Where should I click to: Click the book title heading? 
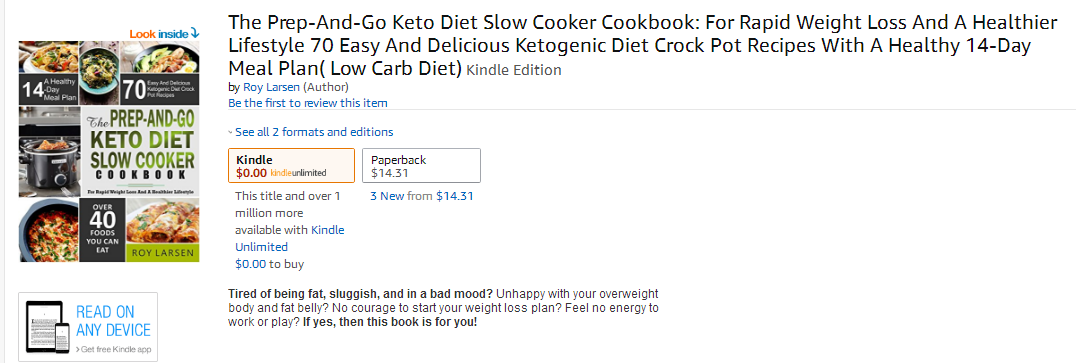coord(643,46)
